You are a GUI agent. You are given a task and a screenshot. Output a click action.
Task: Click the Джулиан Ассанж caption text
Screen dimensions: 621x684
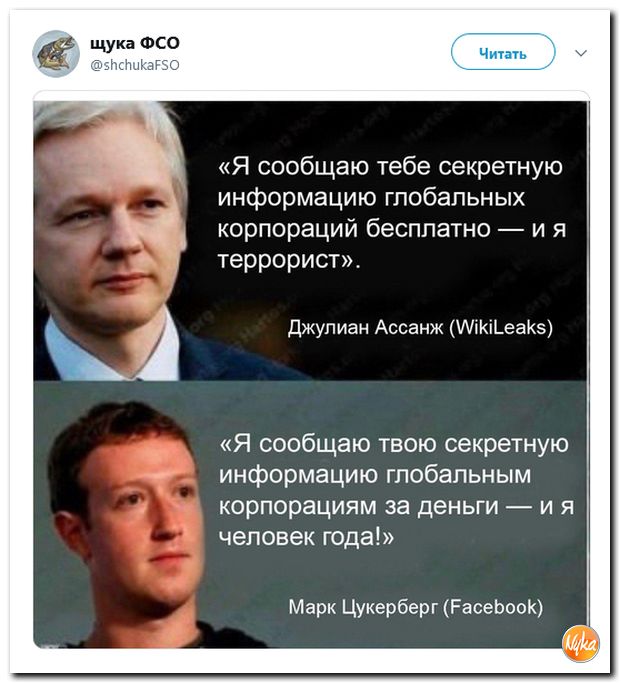click(365, 327)
